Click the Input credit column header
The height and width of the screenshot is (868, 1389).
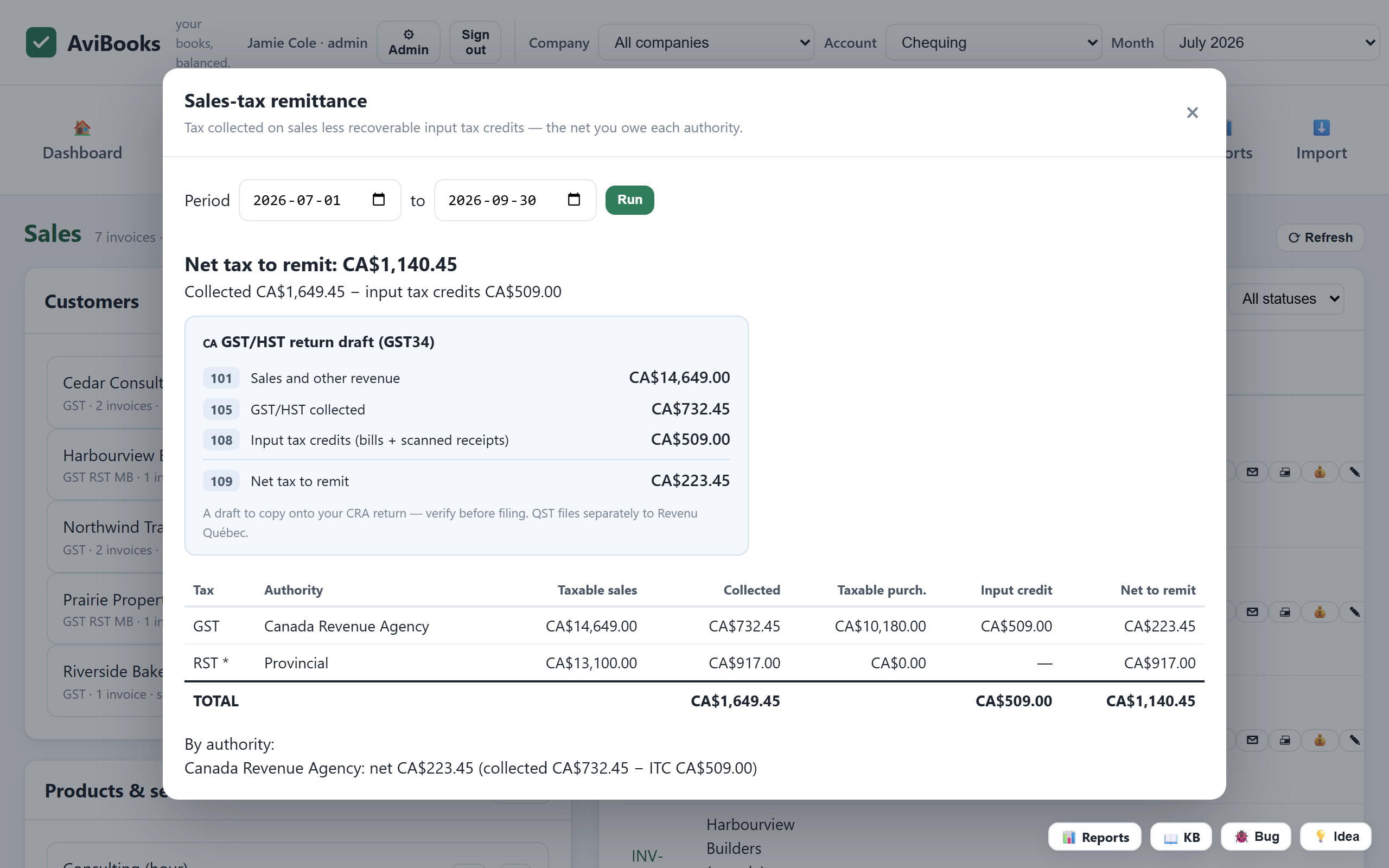(x=1016, y=590)
